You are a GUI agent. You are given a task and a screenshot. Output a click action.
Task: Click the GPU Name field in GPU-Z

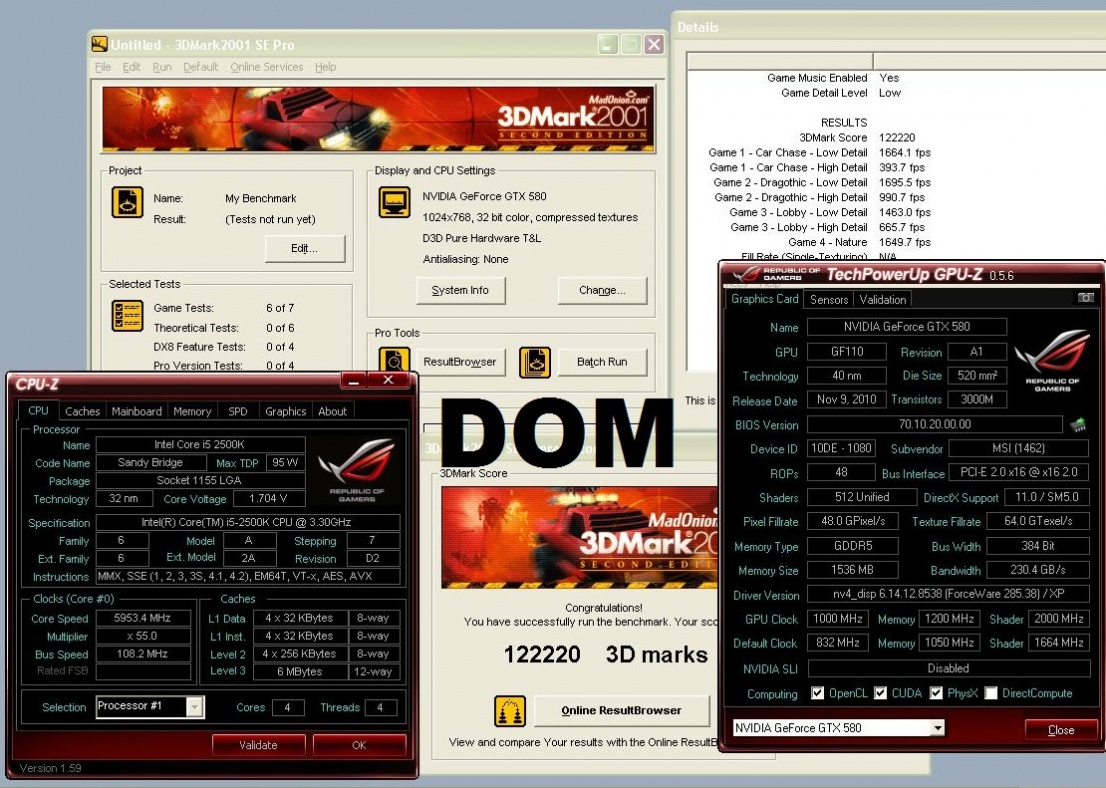coord(906,327)
